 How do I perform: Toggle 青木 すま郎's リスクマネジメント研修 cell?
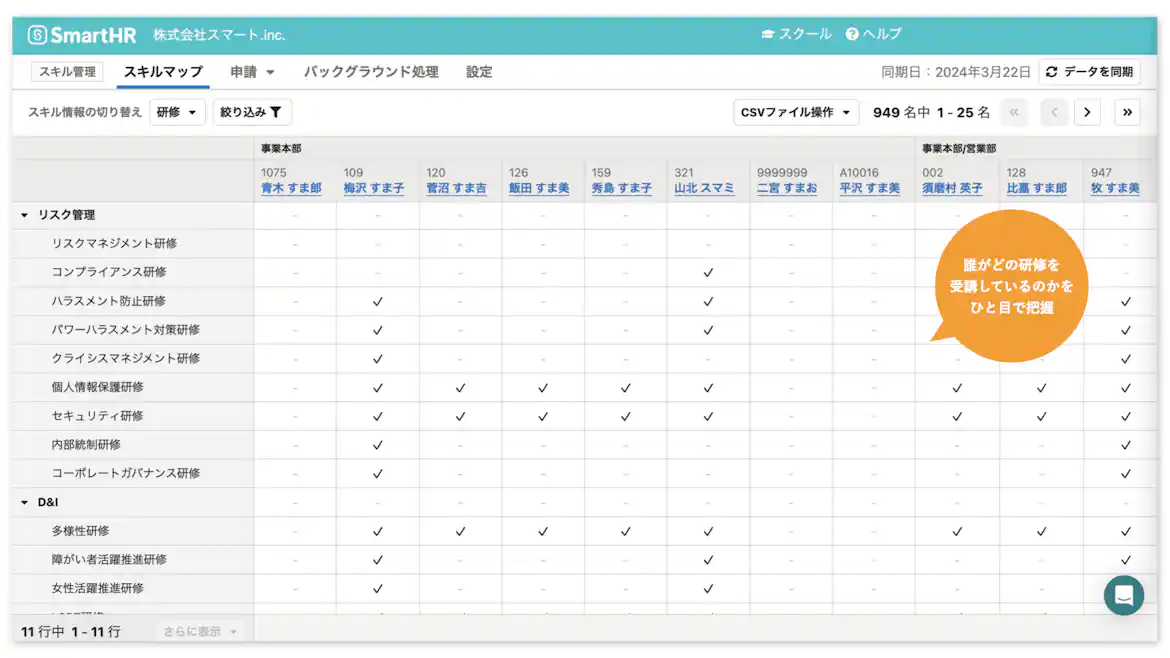point(295,243)
